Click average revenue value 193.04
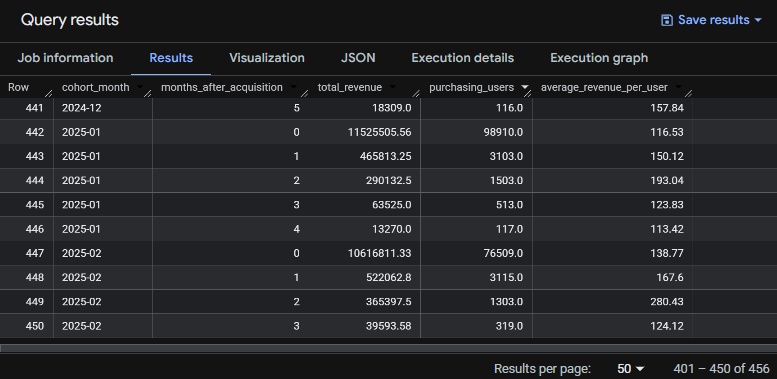This screenshot has height=379, width=777. pos(667,180)
